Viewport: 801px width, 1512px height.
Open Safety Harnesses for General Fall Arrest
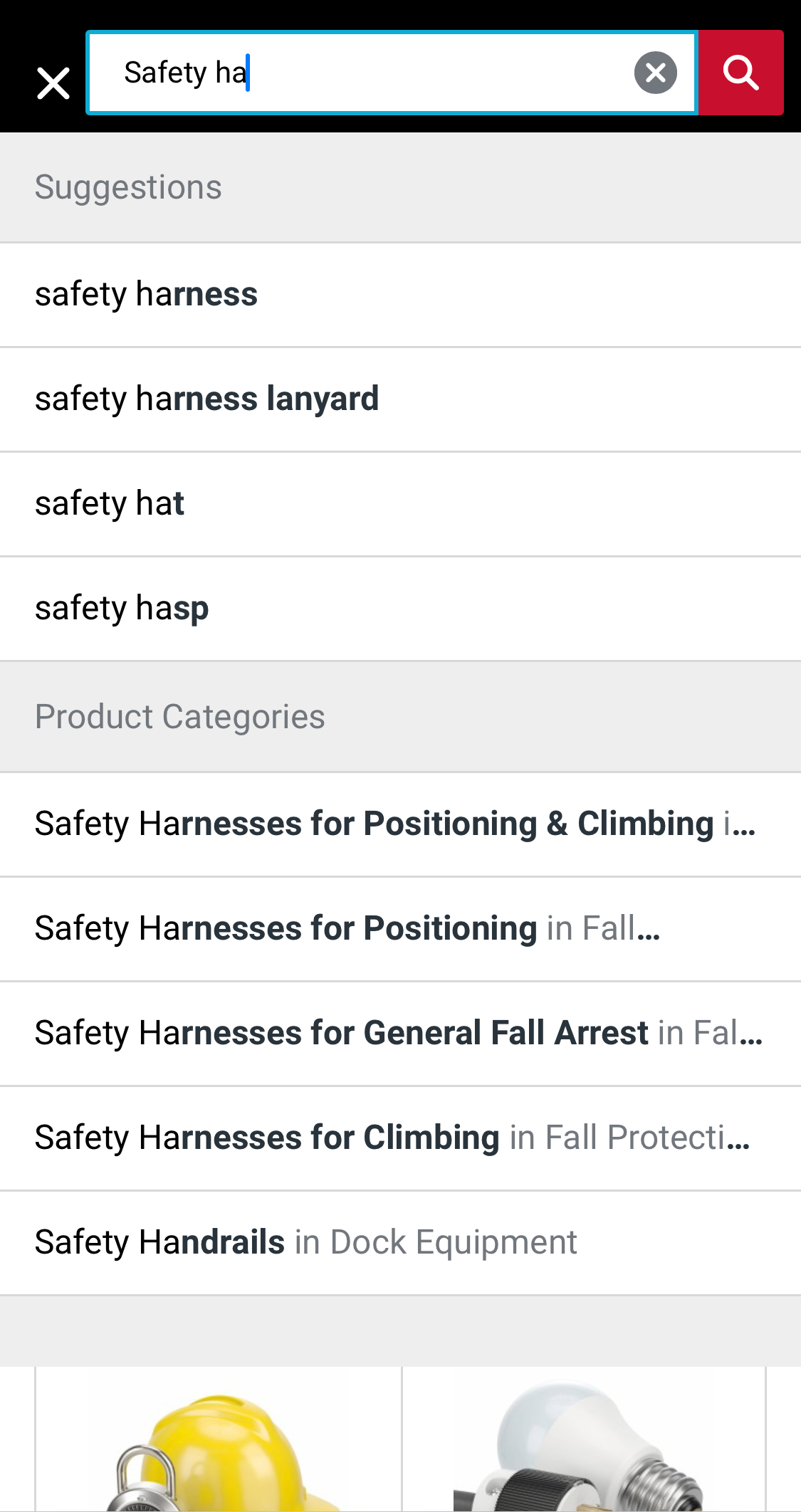point(399,1032)
